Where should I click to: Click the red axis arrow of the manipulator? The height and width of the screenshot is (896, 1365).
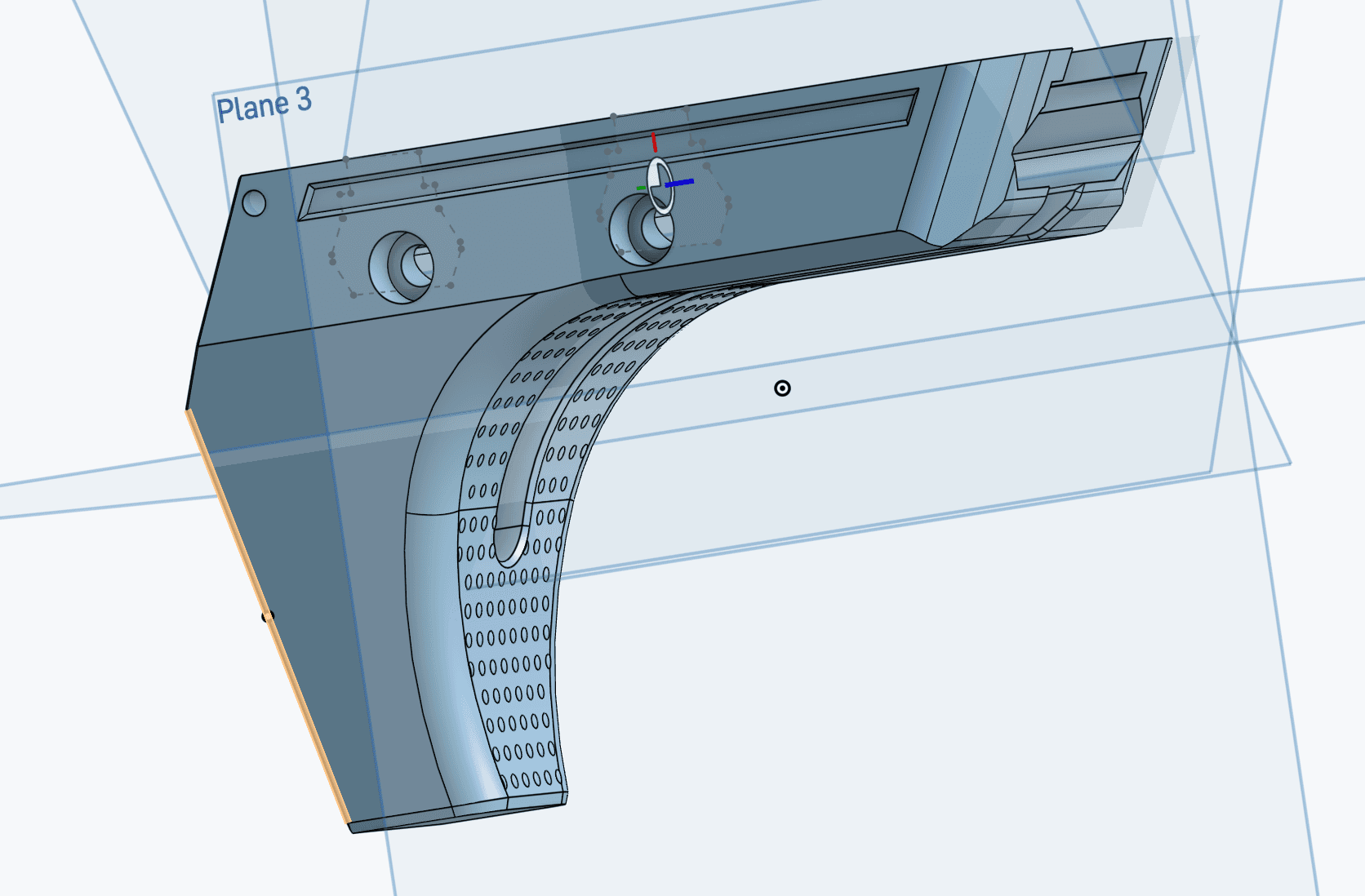pos(654,142)
